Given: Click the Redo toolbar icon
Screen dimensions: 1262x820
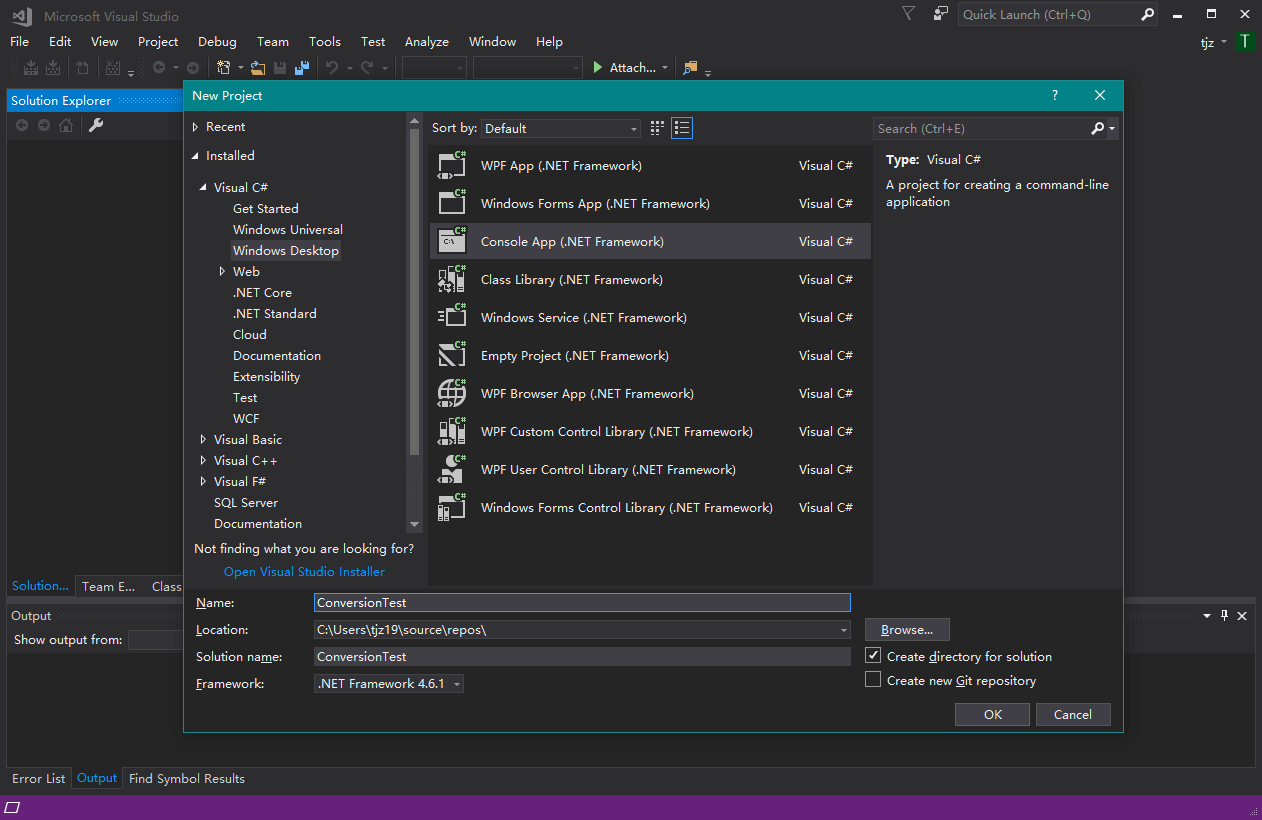Looking at the screenshot, I should point(367,68).
